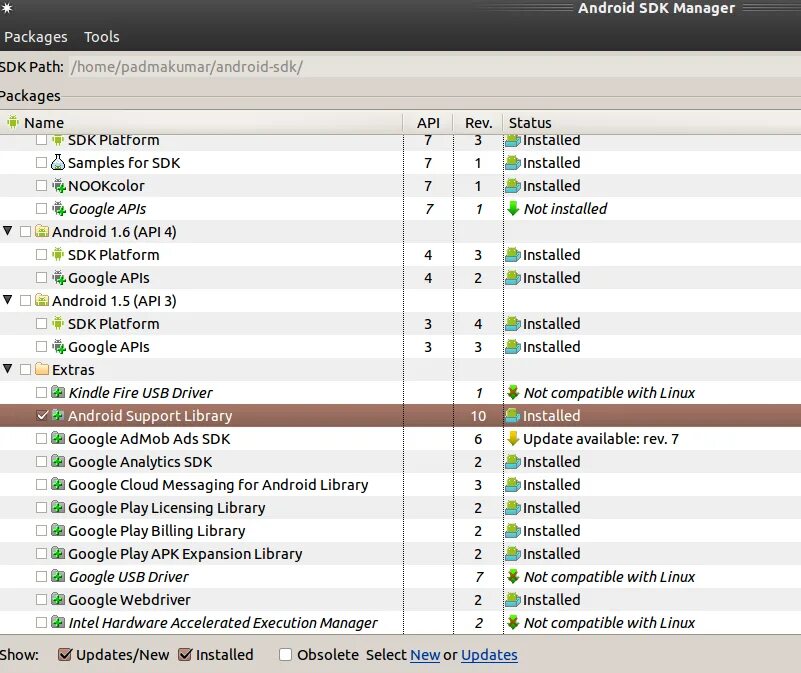The height and width of the screenshot is (673, 801).
Task: Click the API column header
Action: [428, 123]
